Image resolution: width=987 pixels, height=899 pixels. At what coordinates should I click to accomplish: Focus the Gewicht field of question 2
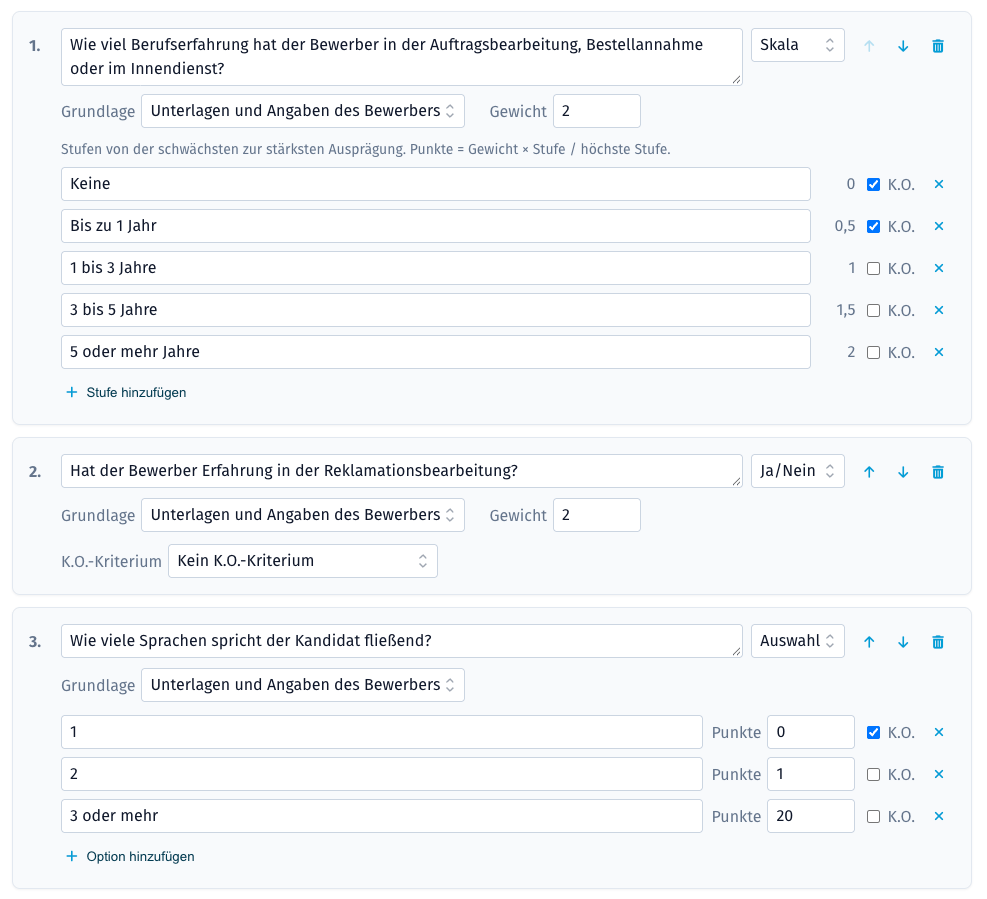click(x=597, y=515)
